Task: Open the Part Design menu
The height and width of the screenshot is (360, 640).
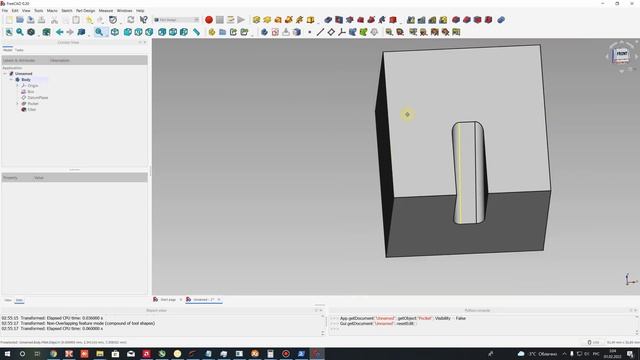Action: pyautogui.click(x=85, y=11)
